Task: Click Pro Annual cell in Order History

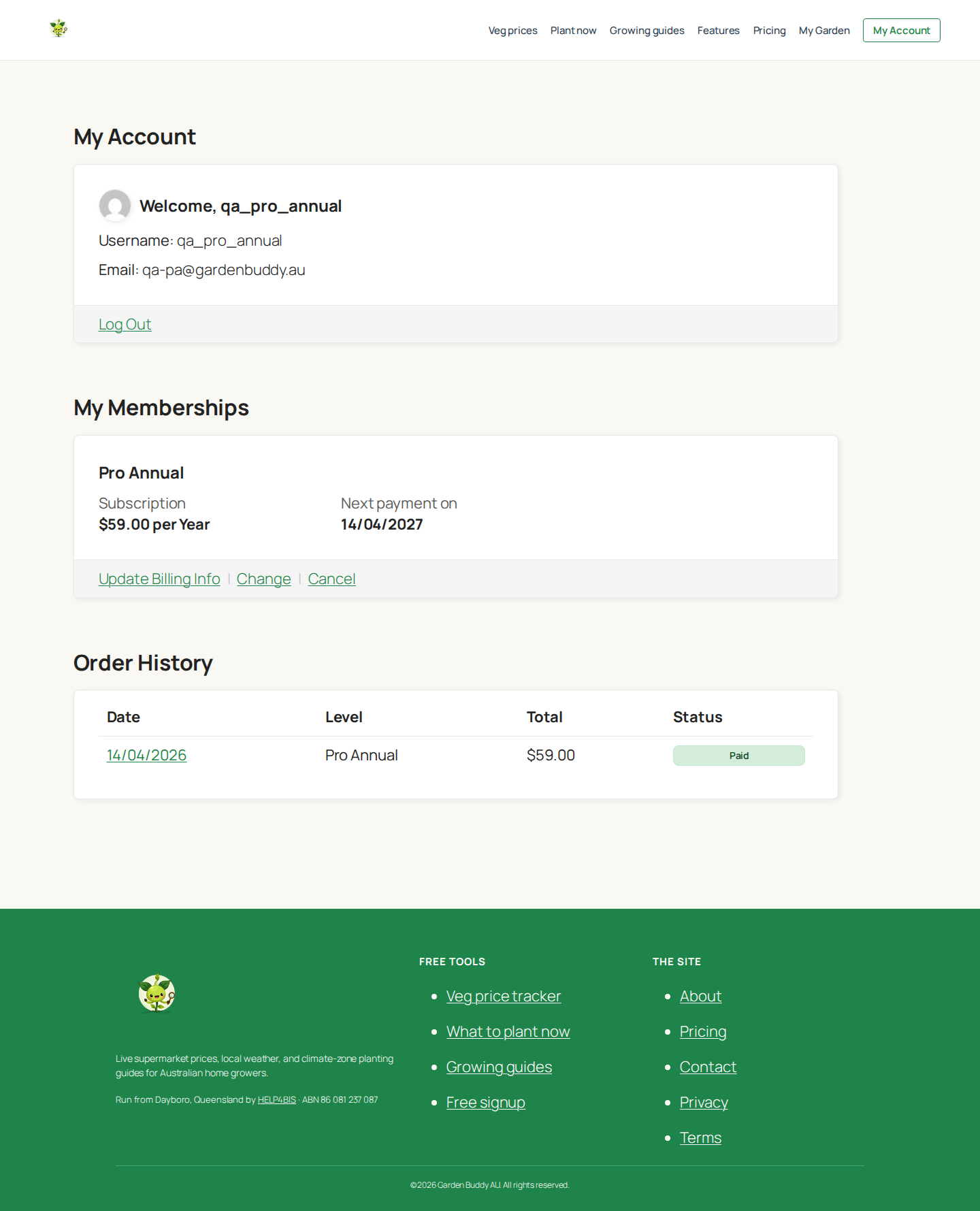Action: pos(361,755)
